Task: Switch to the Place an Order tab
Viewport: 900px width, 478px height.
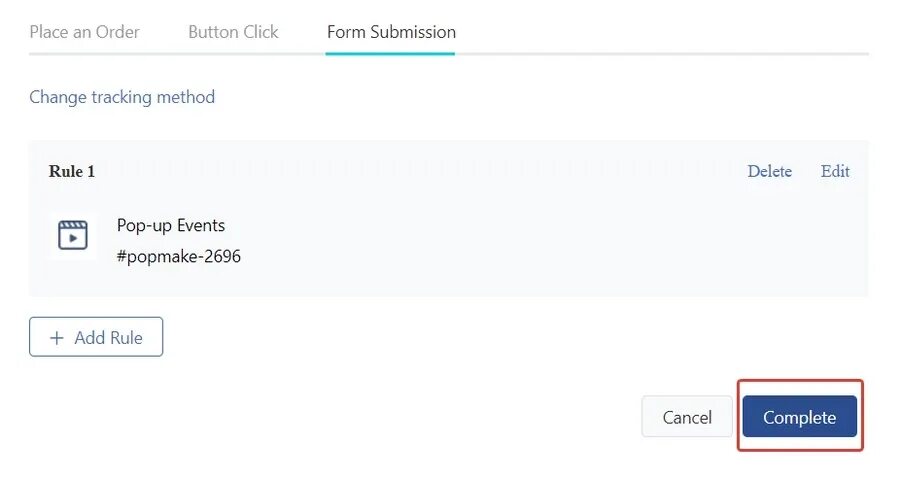Action: pos(84,32)
